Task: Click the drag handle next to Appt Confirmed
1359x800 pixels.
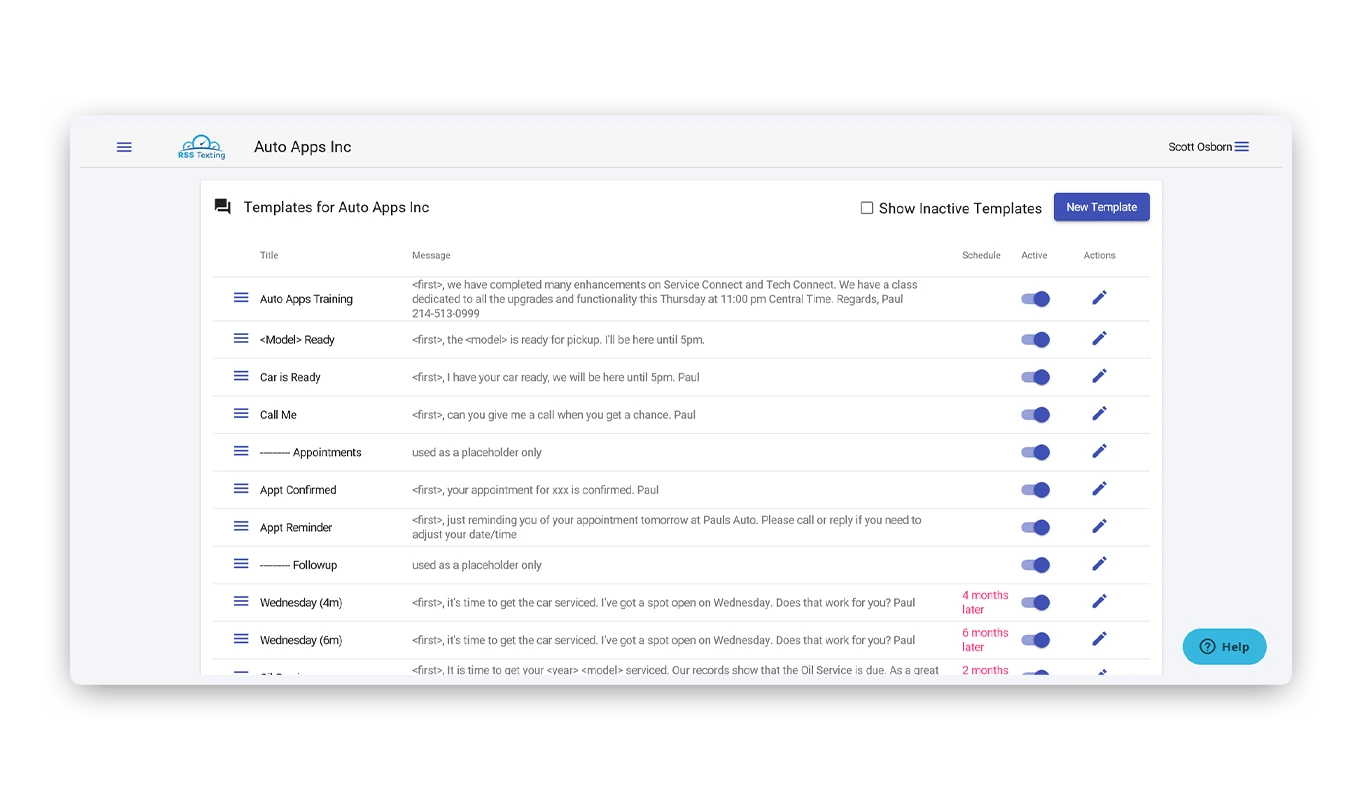Action: tap(240, 489)
